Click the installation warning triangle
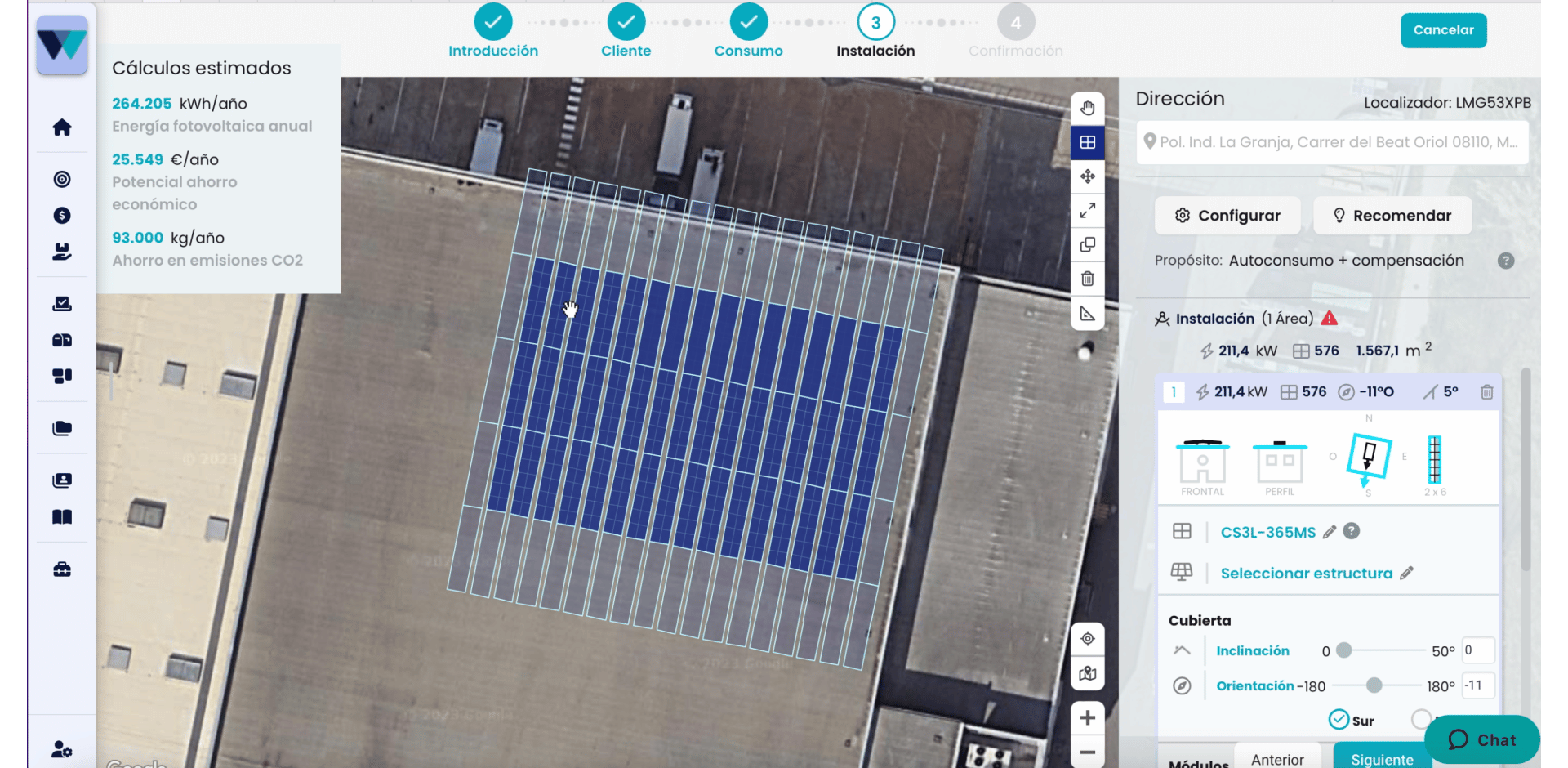 coord(1330,318)
